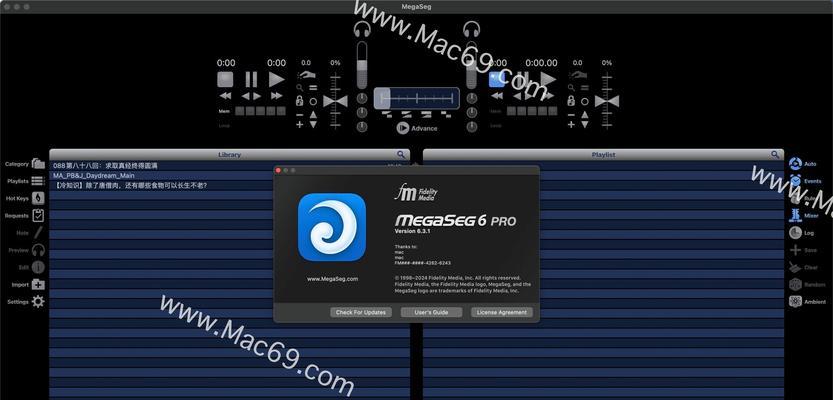The width and height of the screenshot is (833, 400).
Task: Click the right deck rewind button
Action: point(497,96)
